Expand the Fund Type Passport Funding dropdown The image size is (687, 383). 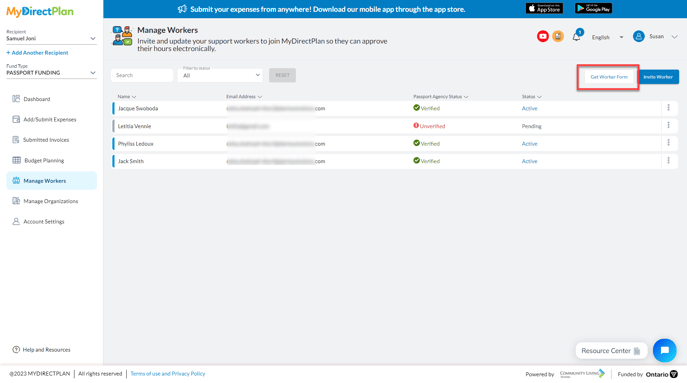(x=51, y=72)
